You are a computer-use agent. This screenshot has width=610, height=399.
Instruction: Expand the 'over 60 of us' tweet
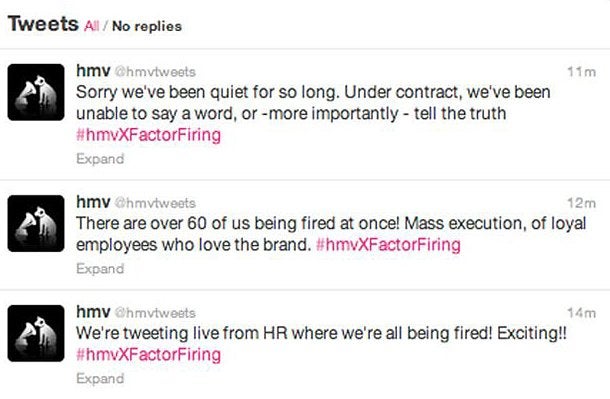pyautogui.click(x=100, y=268)
